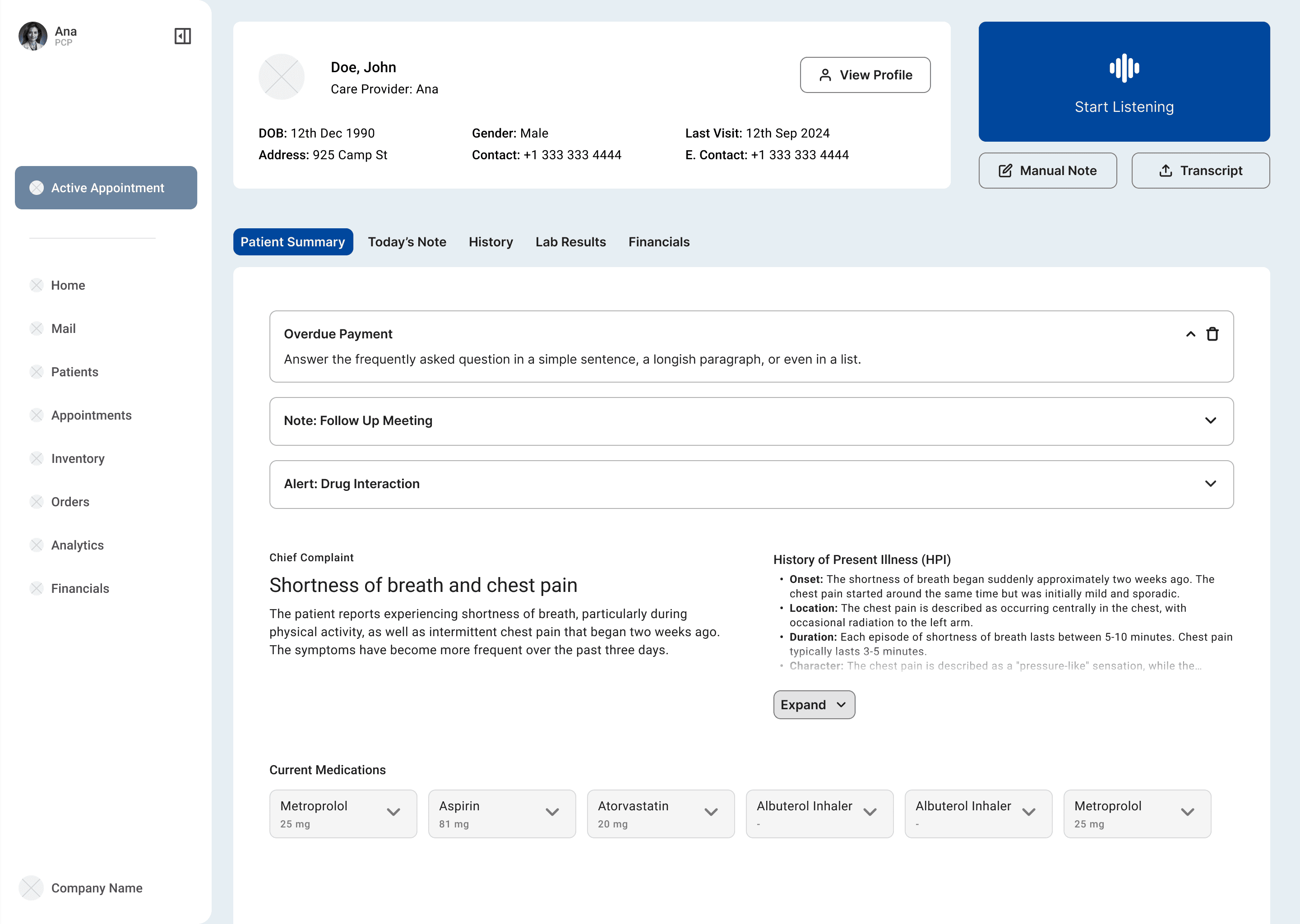Expand the History of Present Illness

(x=814, y=704)
